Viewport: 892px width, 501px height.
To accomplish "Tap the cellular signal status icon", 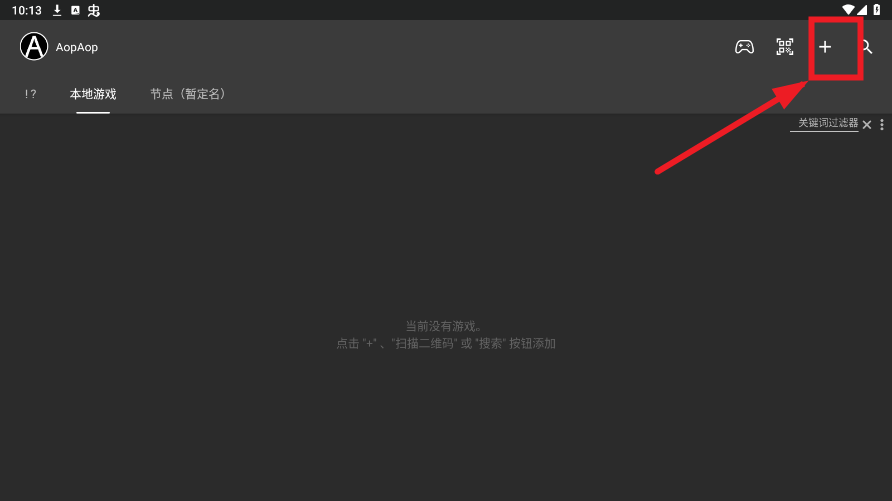I will click(862, 10).
